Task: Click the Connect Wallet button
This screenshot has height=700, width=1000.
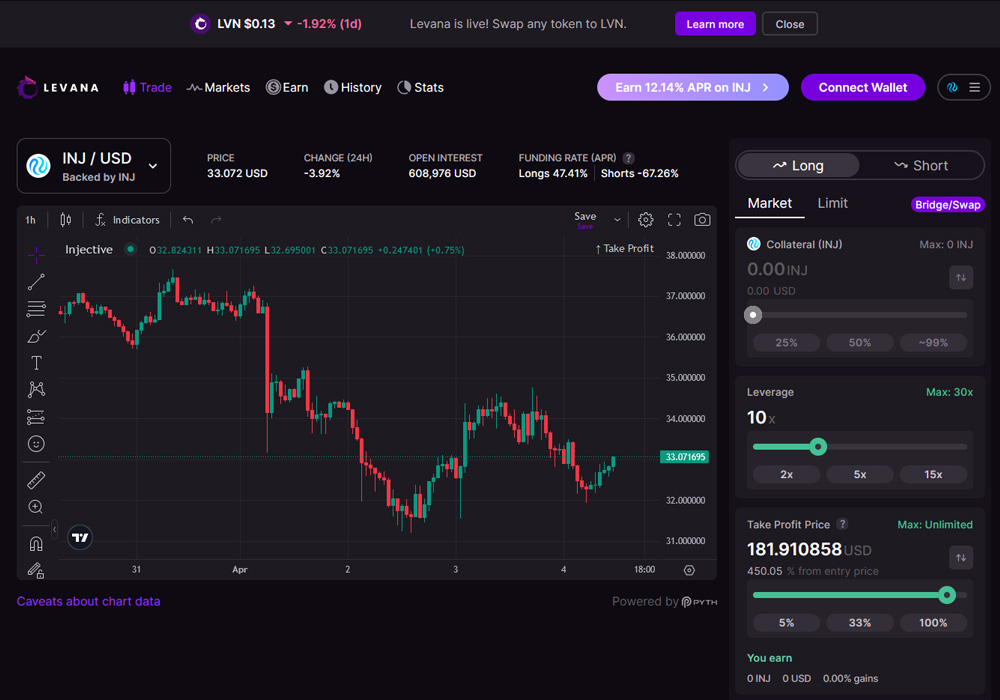Action: (862, 87)
